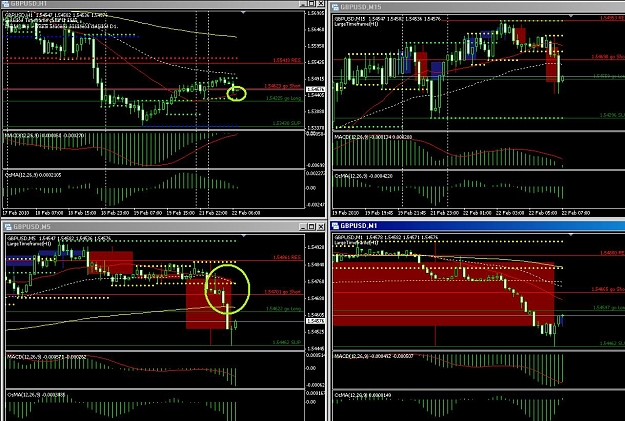Maximize the GBPUSD,H1 chart window
The height and width of the screenshot is (421, 625).
[312, 4]
